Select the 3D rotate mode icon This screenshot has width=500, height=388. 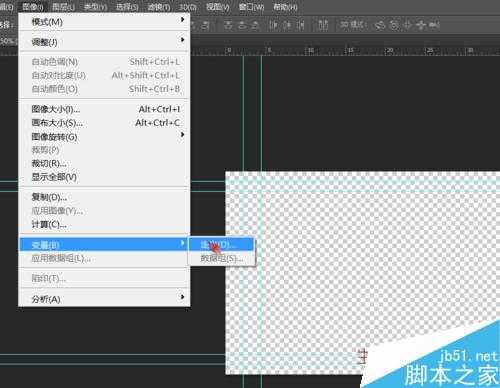(380, 25)
